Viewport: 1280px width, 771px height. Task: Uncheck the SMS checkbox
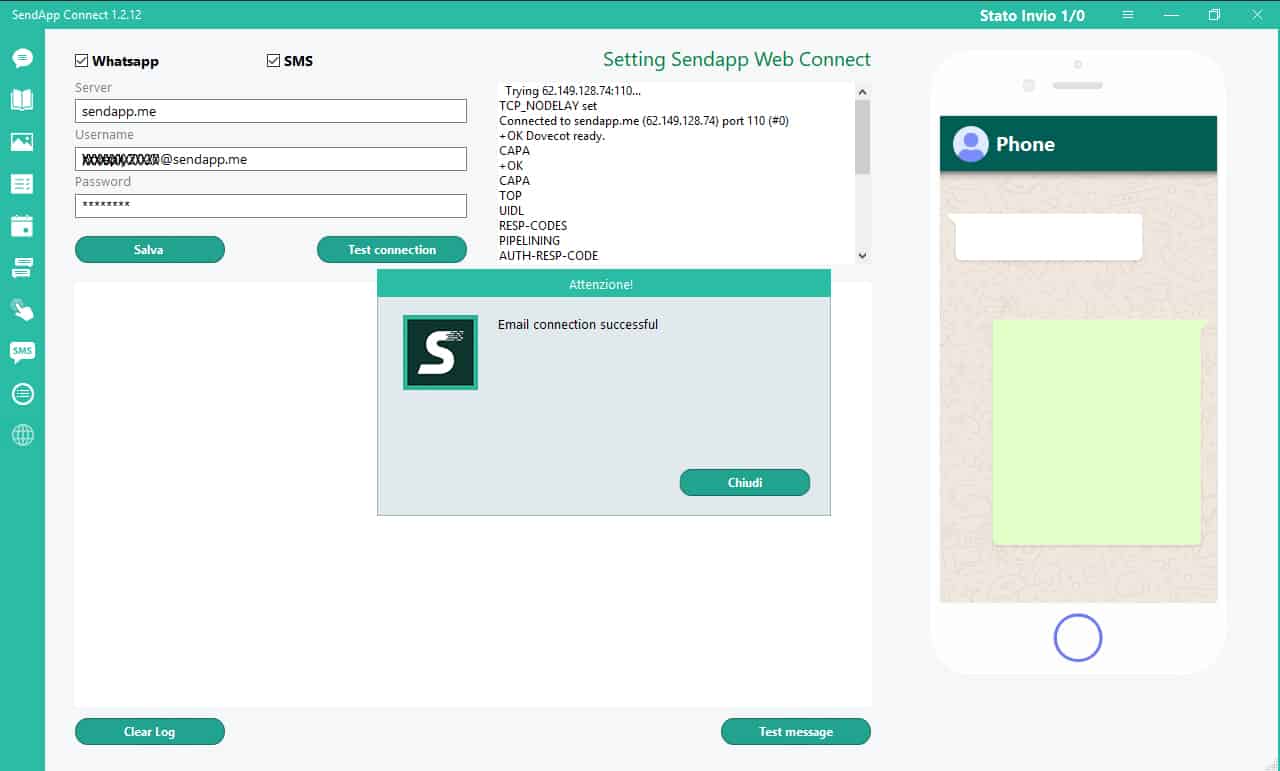(273, 61)
